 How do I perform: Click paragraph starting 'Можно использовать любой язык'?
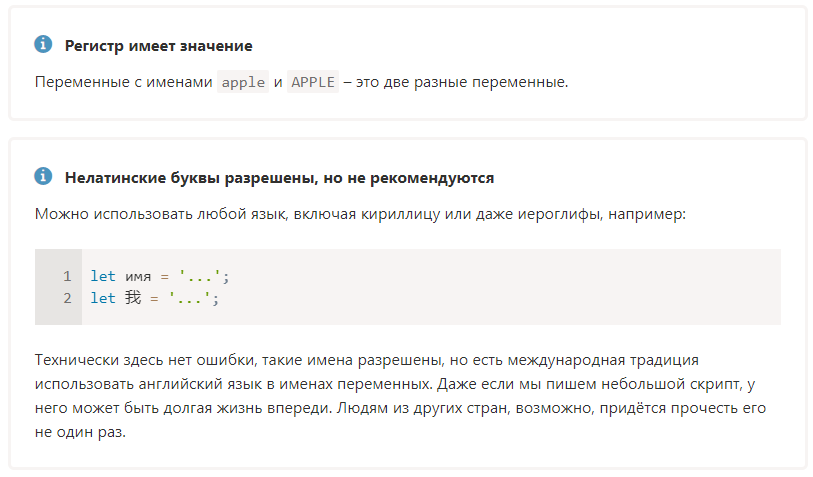pos(360,214)
